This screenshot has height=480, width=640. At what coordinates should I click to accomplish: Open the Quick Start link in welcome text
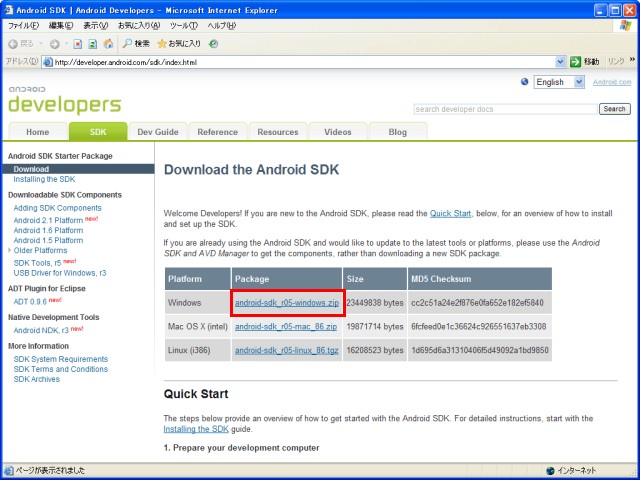coord(450,213)
